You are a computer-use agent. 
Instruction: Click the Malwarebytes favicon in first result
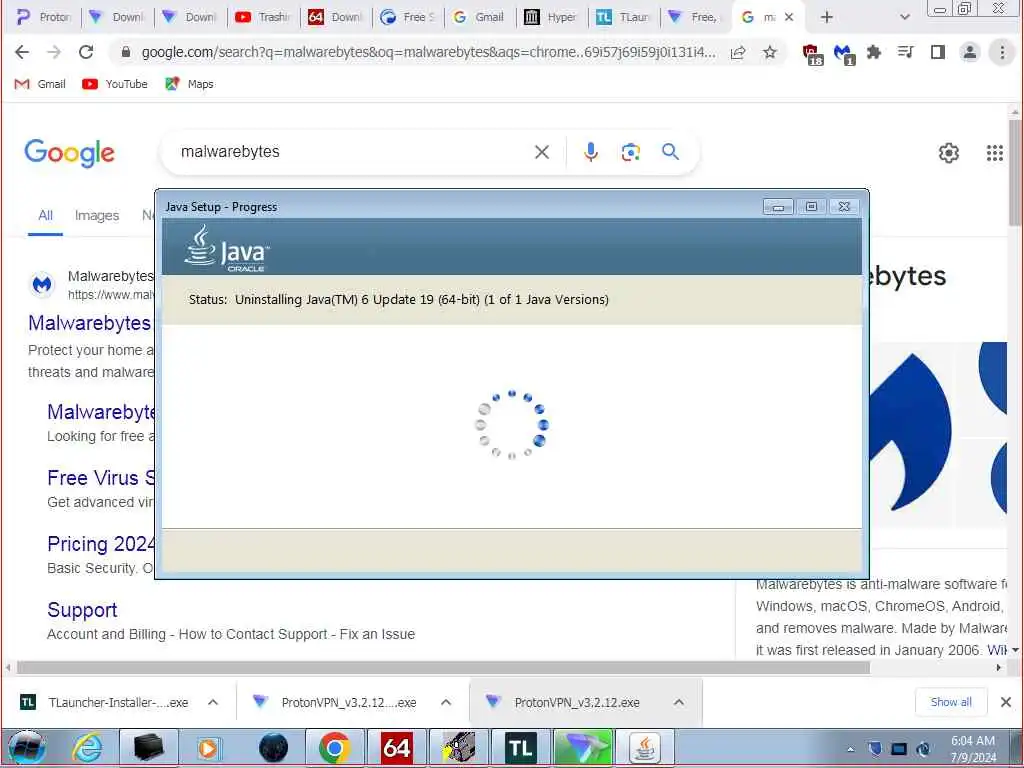click(42, 285)
